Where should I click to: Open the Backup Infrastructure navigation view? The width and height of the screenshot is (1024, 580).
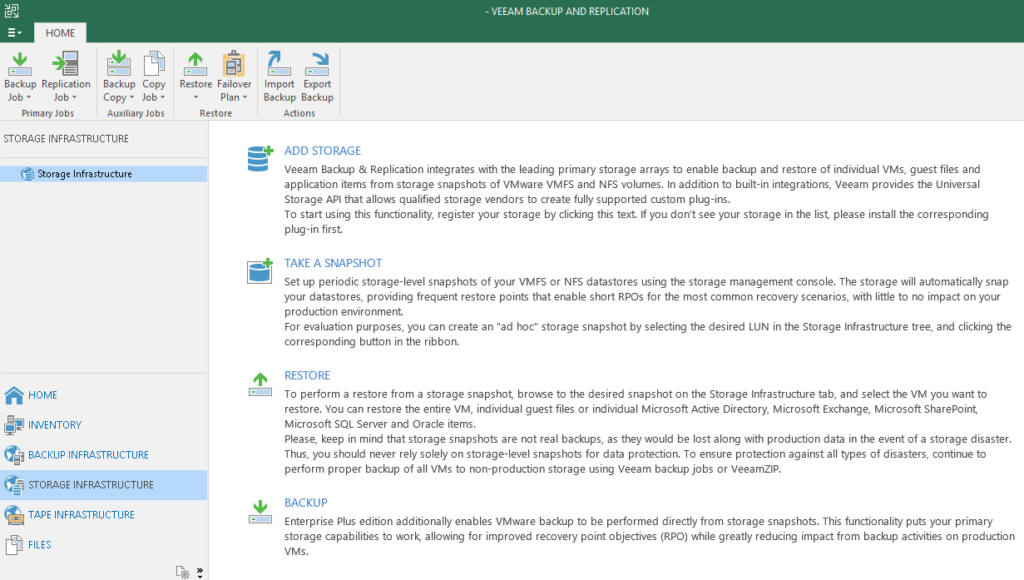click(x=88, y=455)
